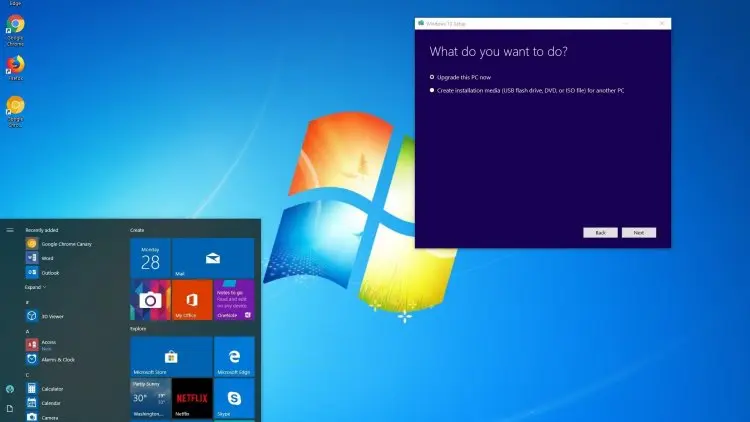Open the Skype tile

click(234, 398)
